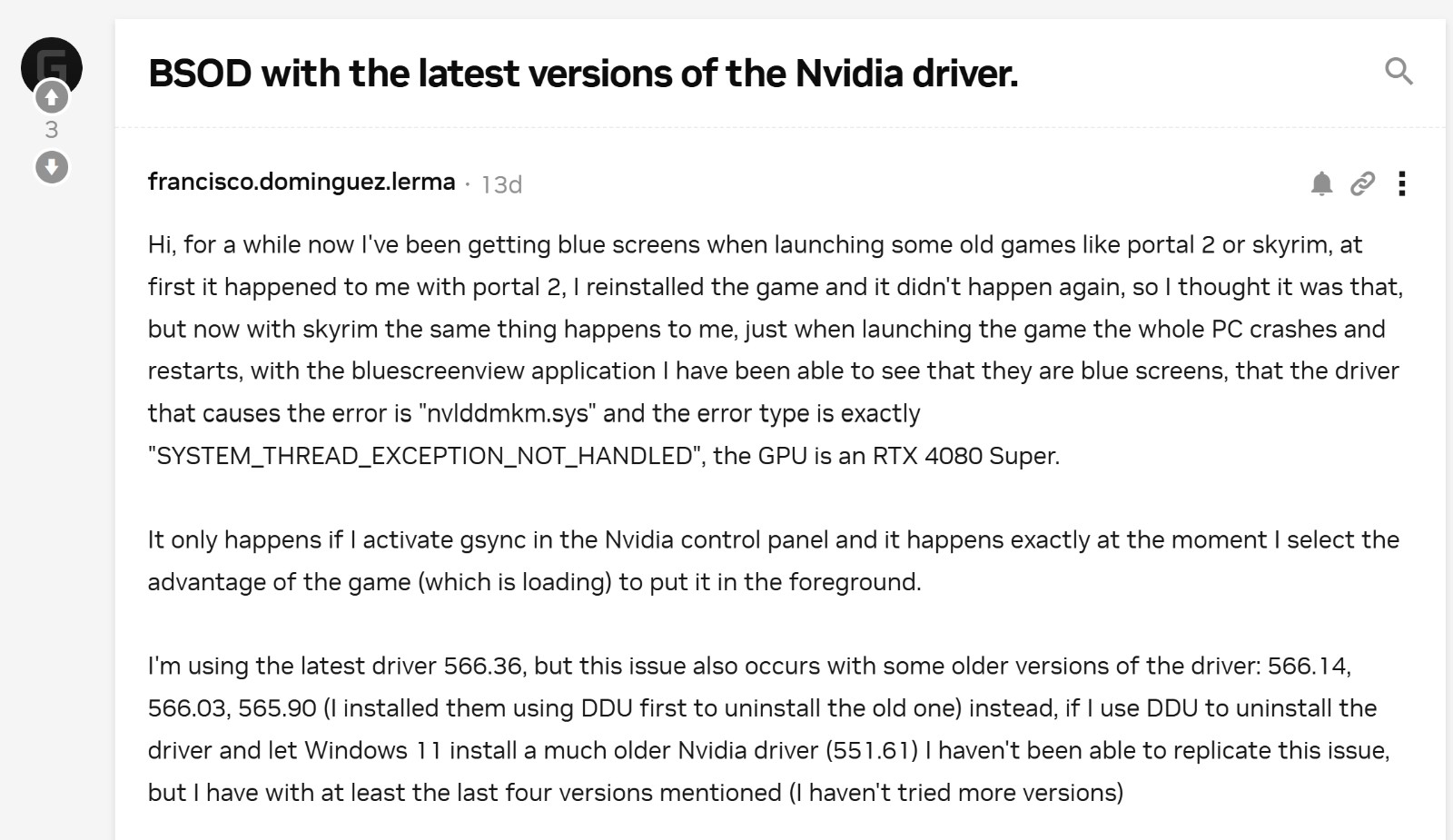Open francisco.dominguez.lerma's profile

click(301, 182)
